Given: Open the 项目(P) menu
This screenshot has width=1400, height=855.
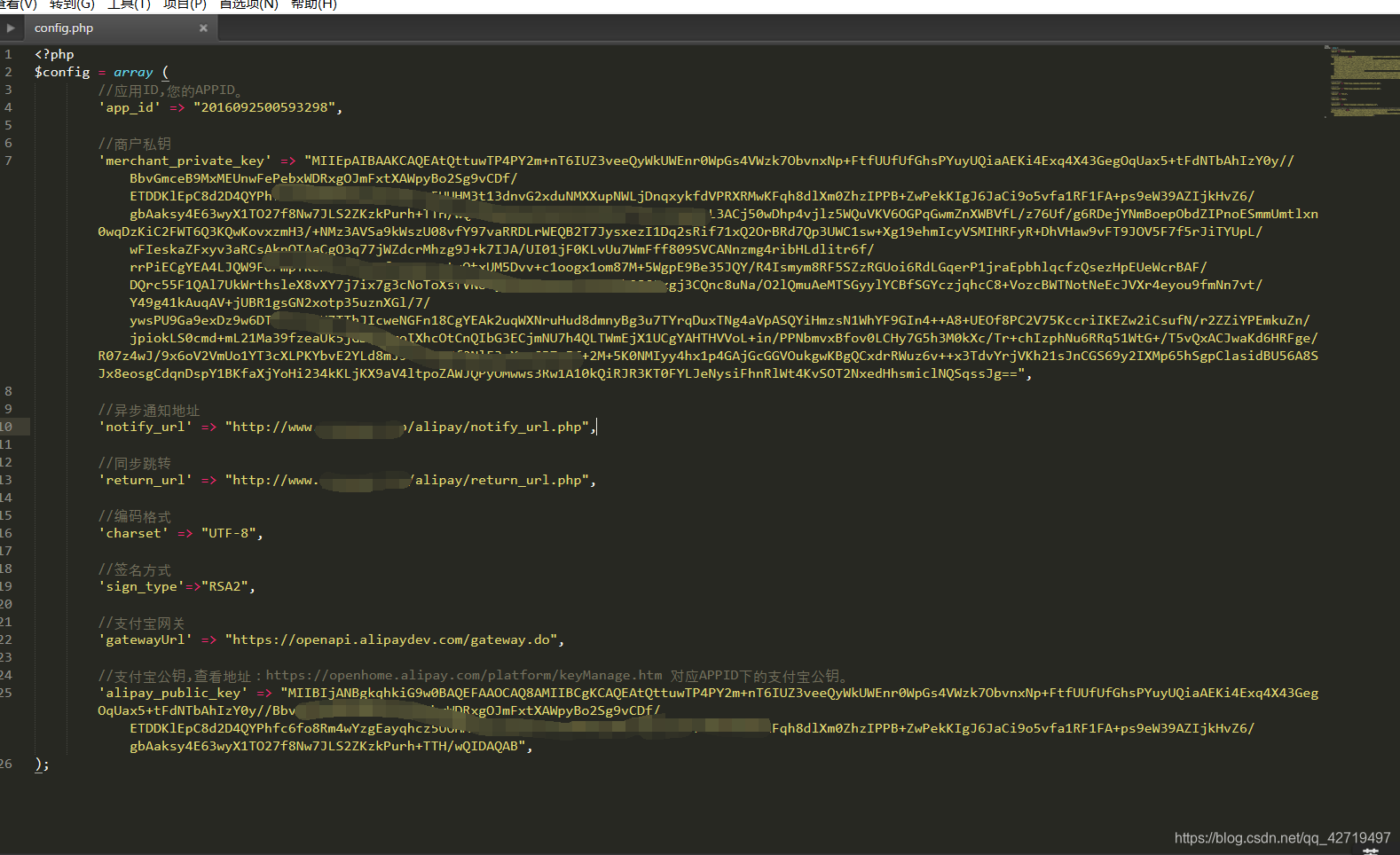Looking at the screenshot, I should pos(185,4).
